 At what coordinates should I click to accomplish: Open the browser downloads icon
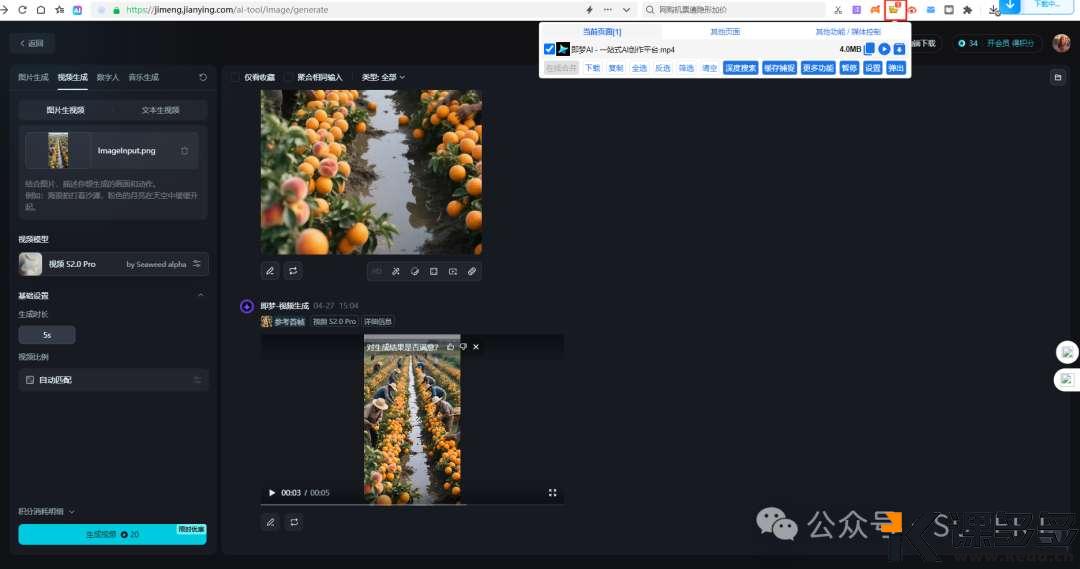coord(993,10)
